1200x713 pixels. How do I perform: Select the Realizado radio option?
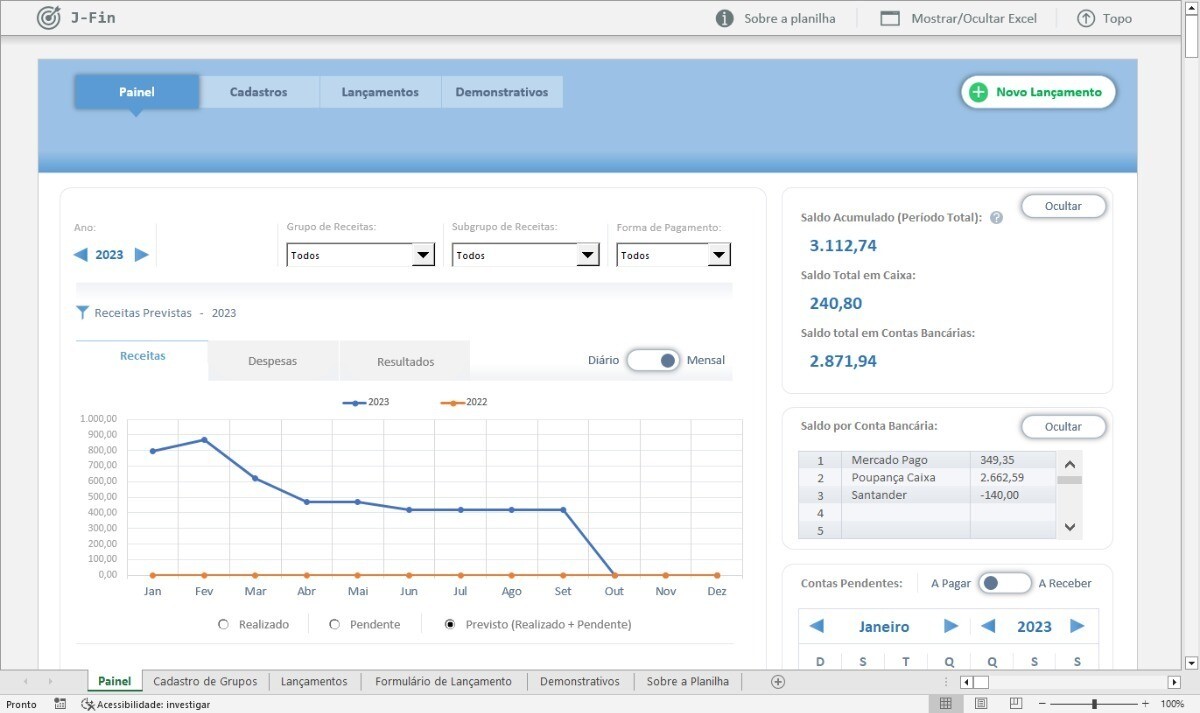pyautogui.click(x=223, y=624)
